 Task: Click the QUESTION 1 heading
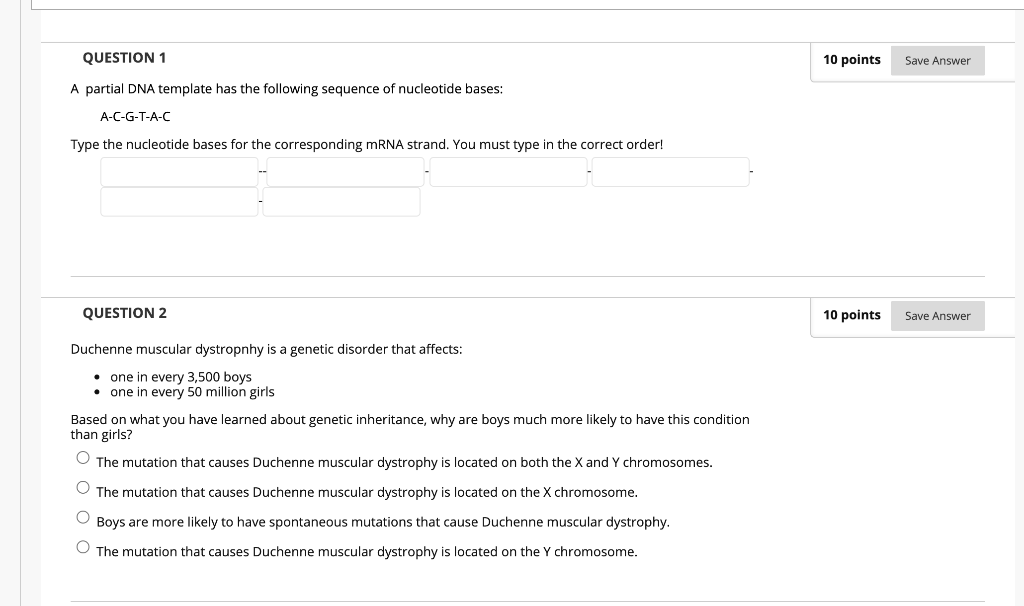[x=124, y=57]
